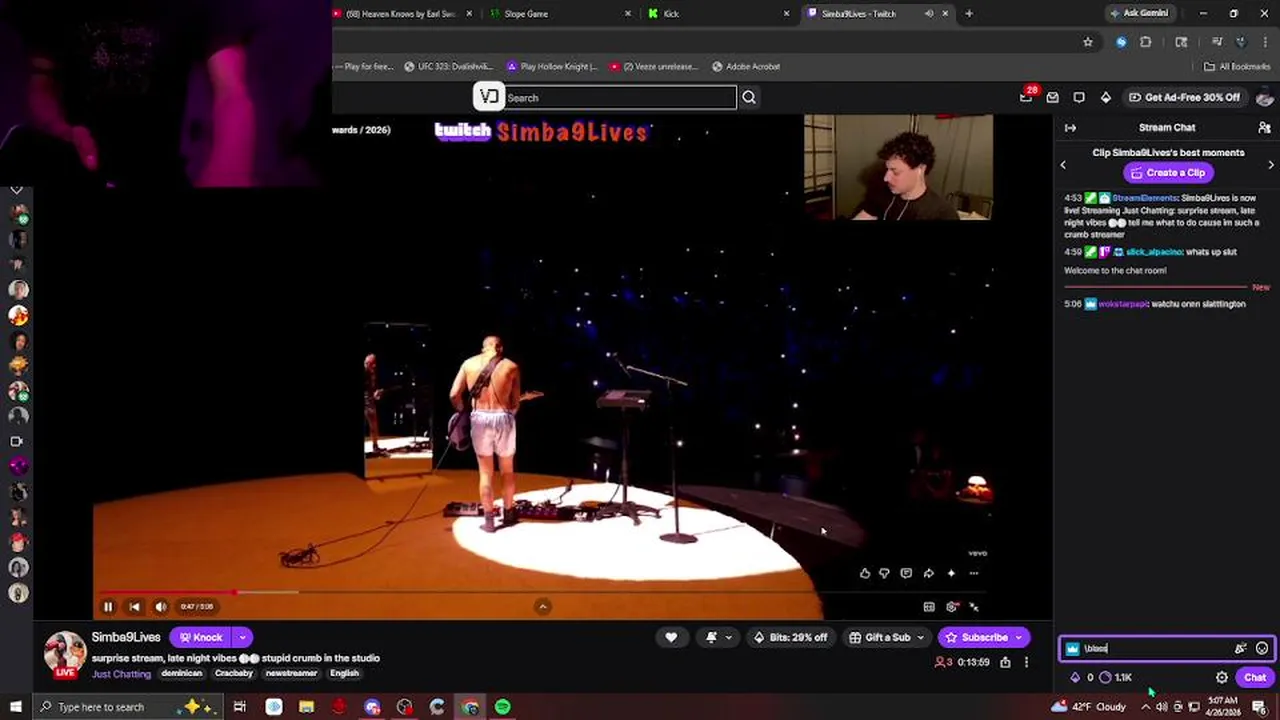1280x720 pixels.
Task: Select the English tag
Action: [x=344, y=674]
